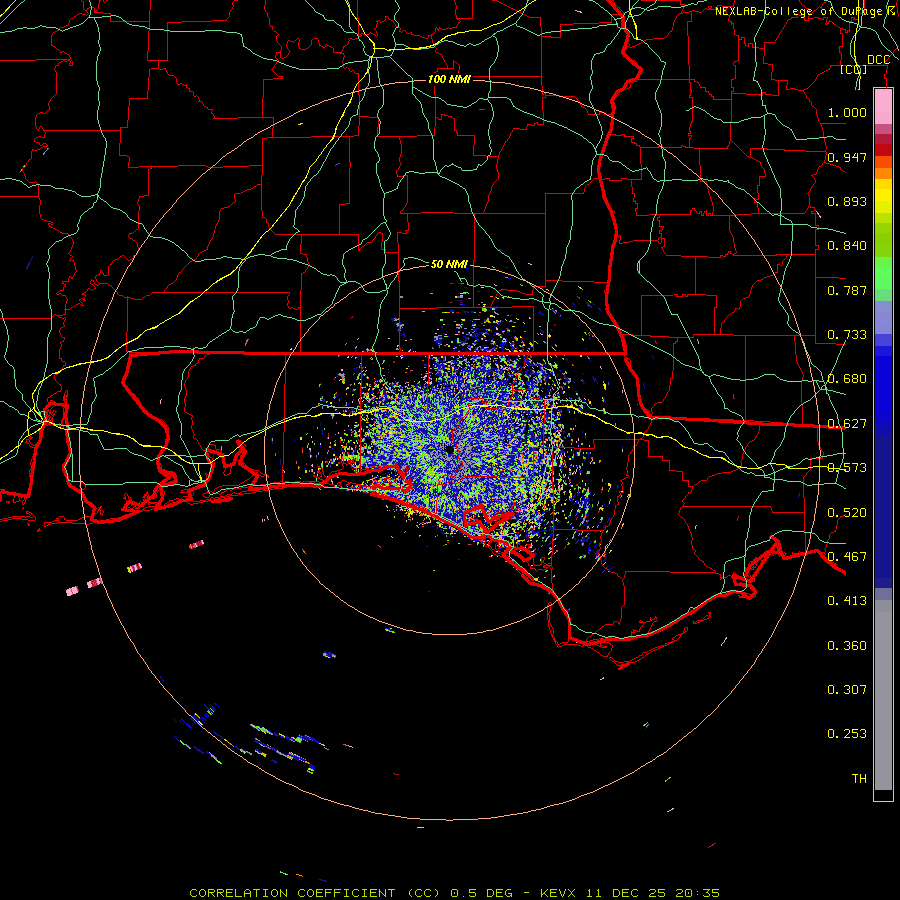This screenshot has width=900, height=900.
Task: Click the 0.520 scale value
Action: pos(847,513)
